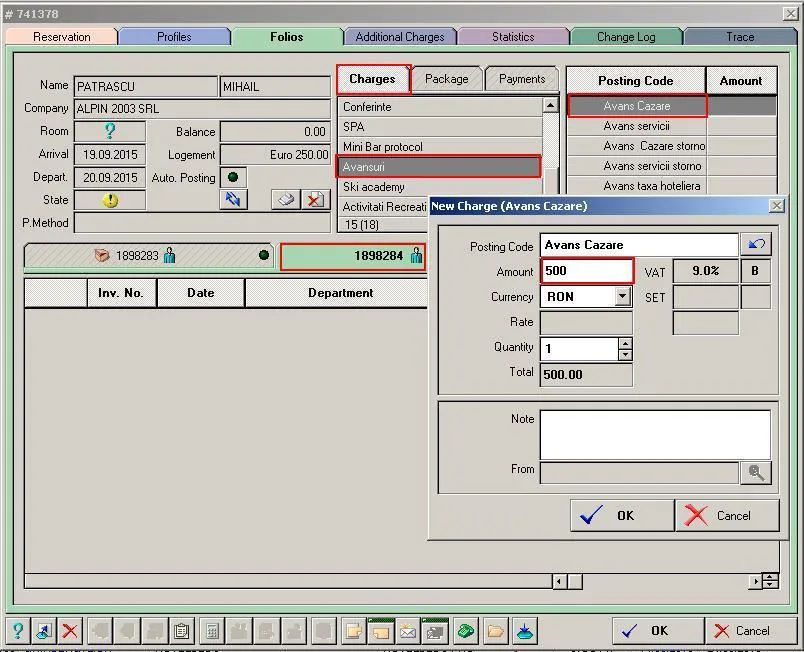Click the blue download arrow toolbar icon
The width and height of the screenshot is (804, 652).
525,630
